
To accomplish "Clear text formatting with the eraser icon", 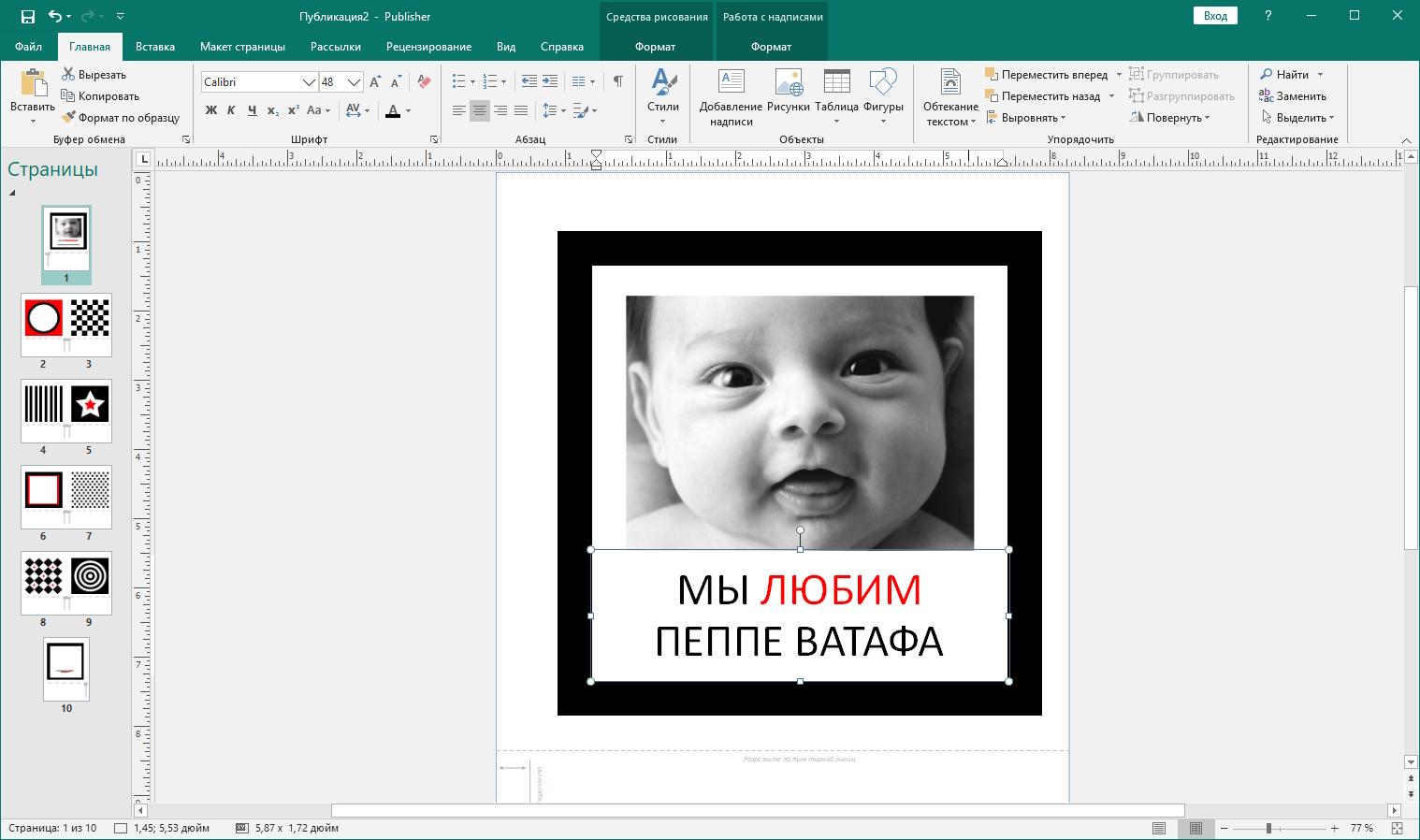I will pyautogui.click(x=425, y=82).
